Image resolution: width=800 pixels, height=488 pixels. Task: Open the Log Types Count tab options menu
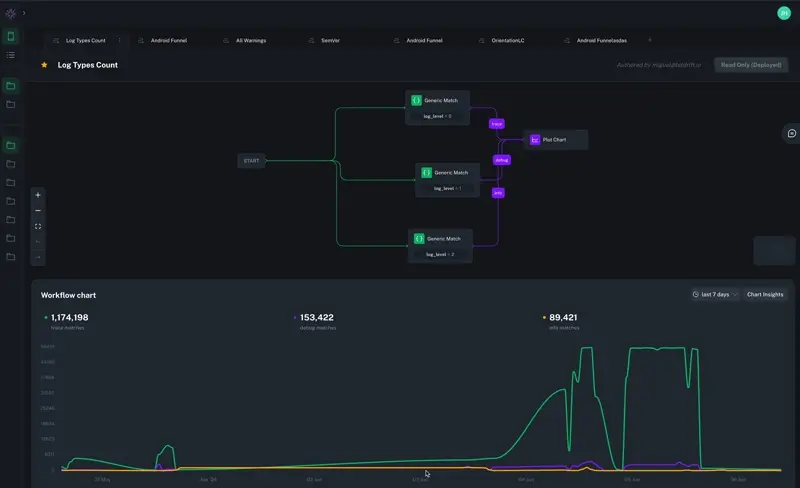119,41
